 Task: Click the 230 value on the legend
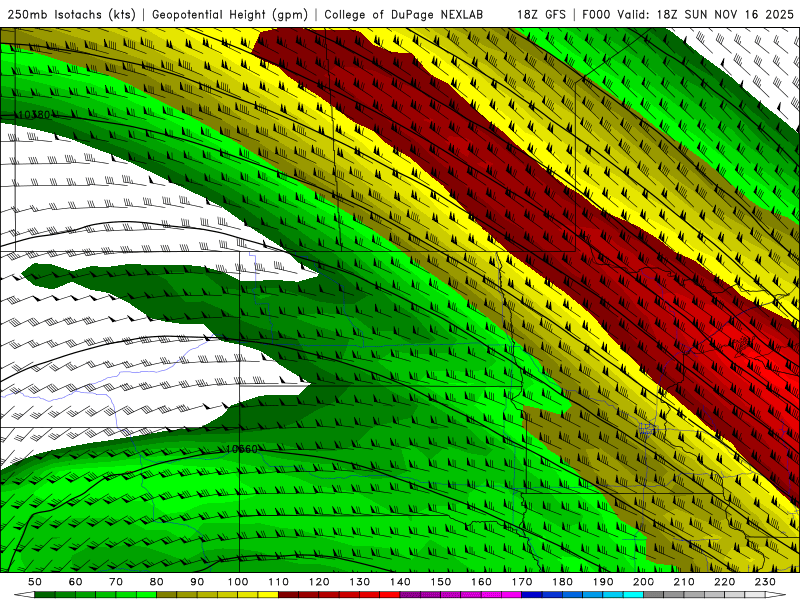(x=765, y=582)
